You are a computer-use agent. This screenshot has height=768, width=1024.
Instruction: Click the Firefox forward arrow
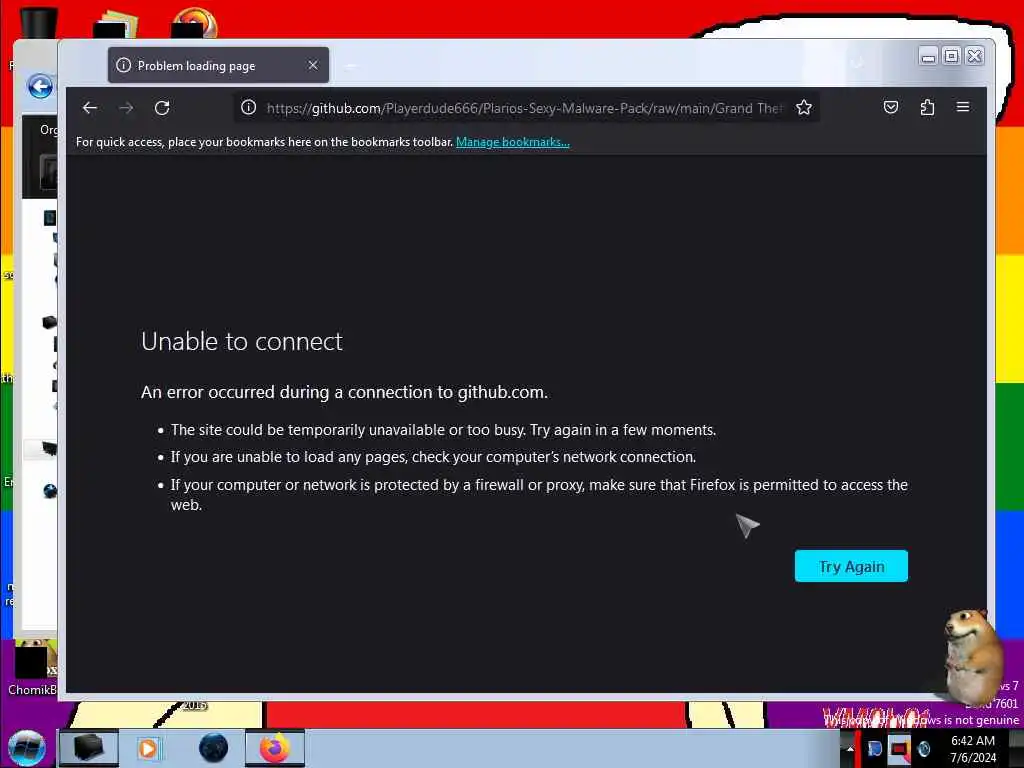(x=126, y=108)
